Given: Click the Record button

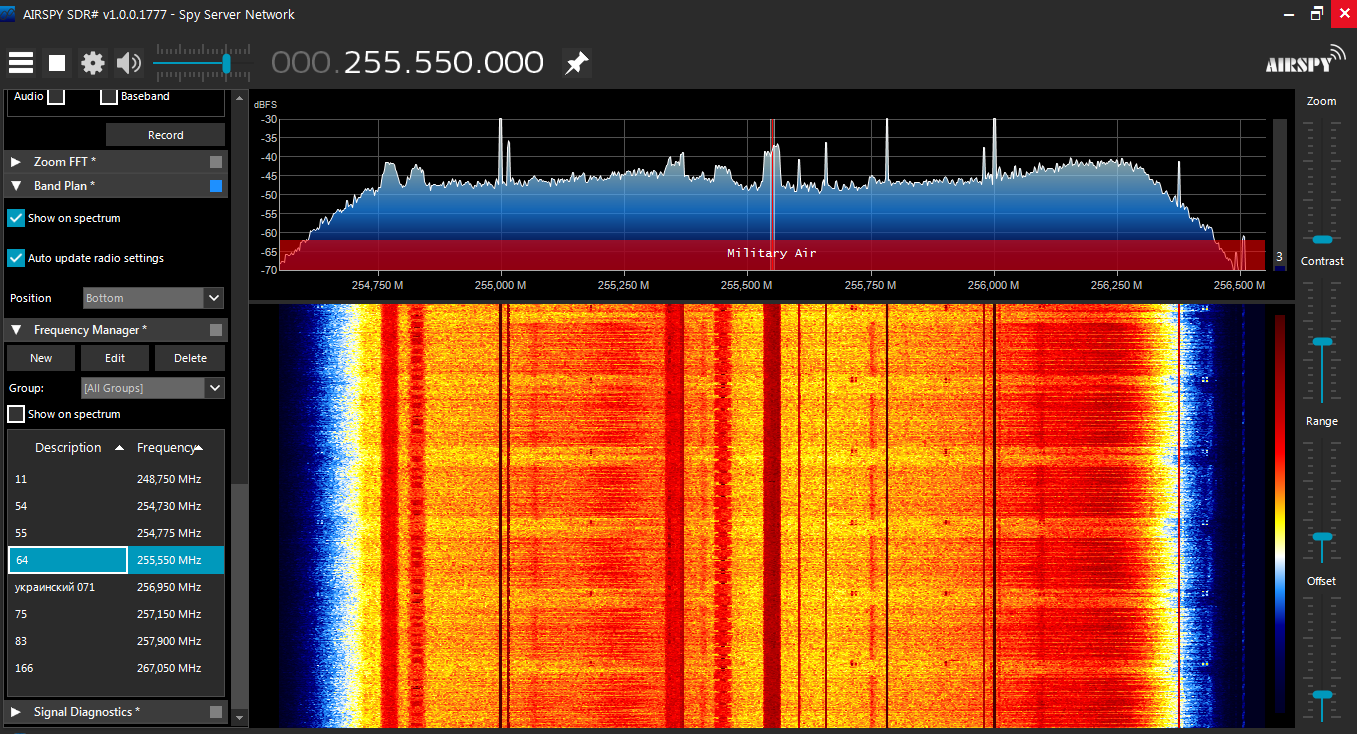Looking at the screenshot, I should (x=165, y=134).
